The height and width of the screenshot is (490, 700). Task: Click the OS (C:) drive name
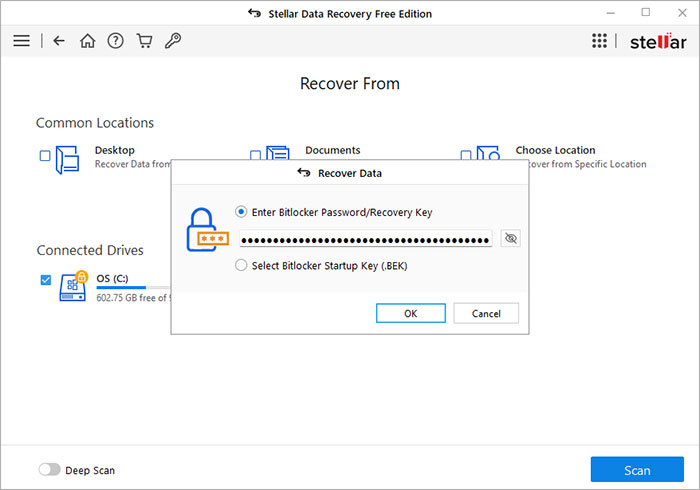(112, 278)
